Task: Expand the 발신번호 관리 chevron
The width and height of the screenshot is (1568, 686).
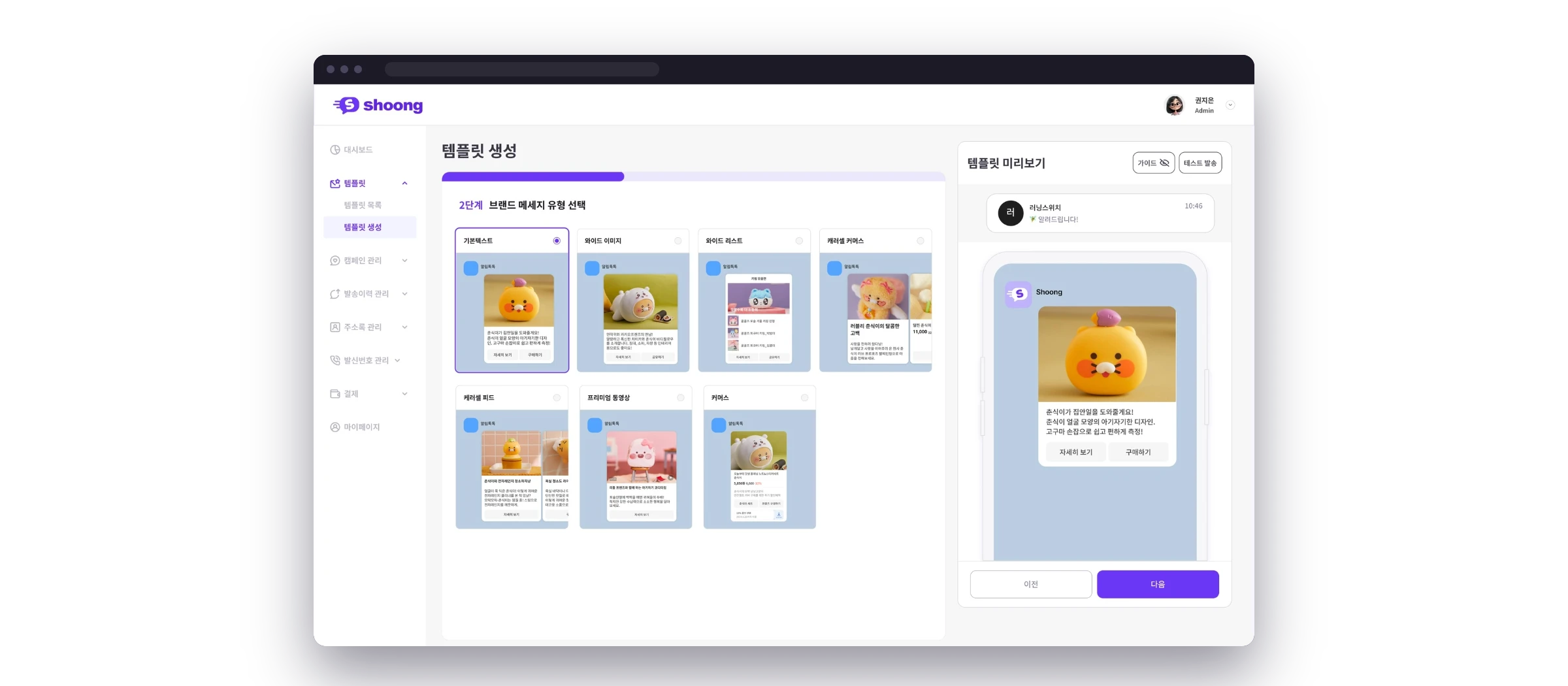Action: point(397,361)
